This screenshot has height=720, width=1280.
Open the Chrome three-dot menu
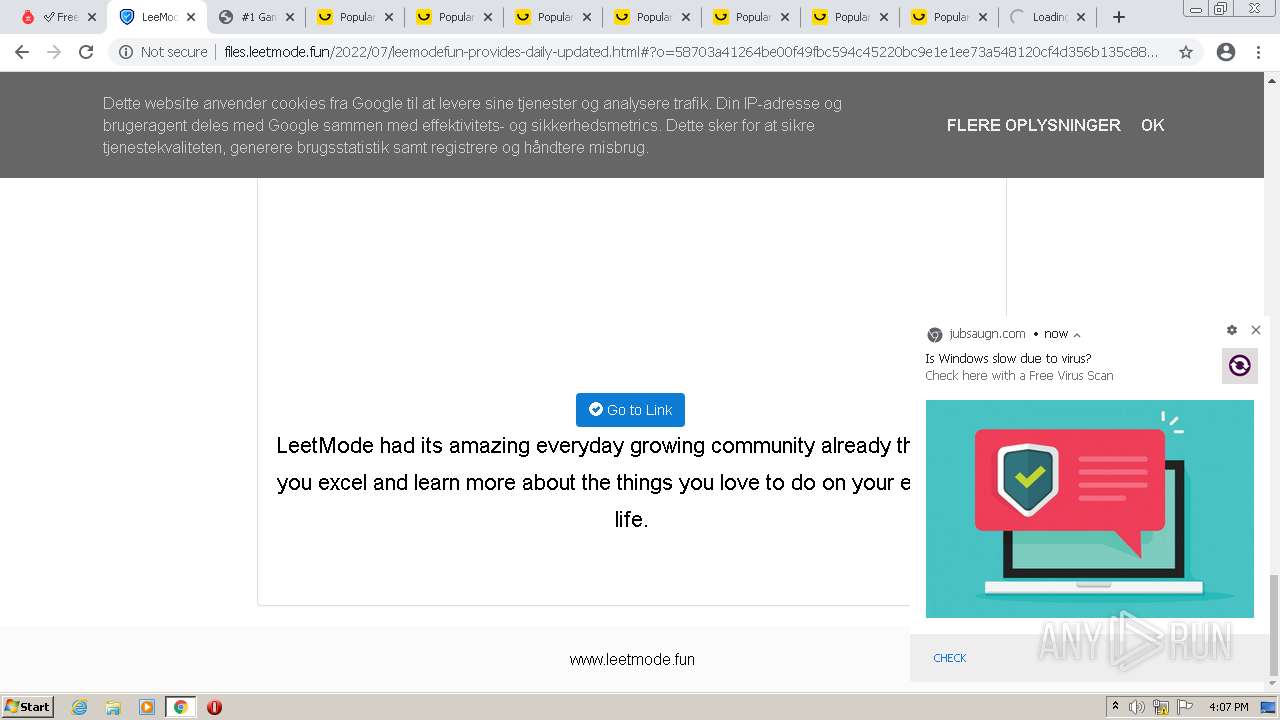(1258, 52)
